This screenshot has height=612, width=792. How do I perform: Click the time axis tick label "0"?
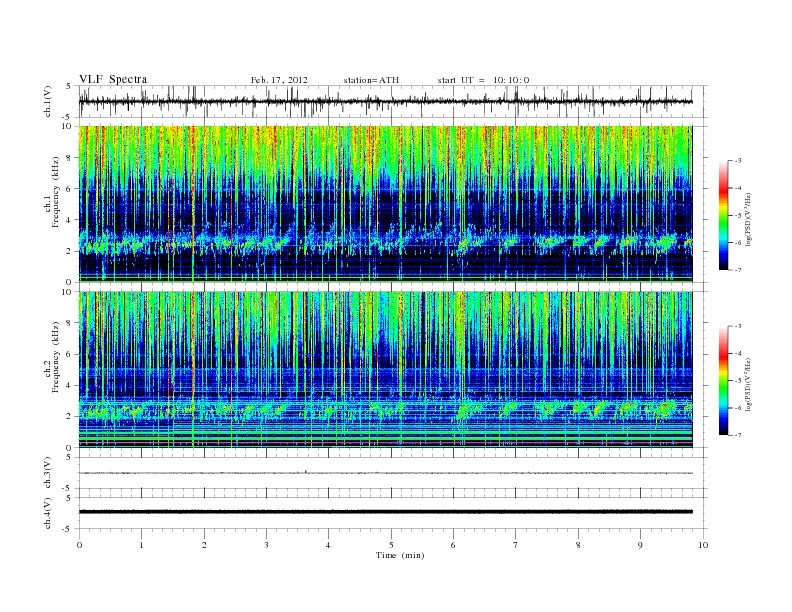(x=79, y=545)
